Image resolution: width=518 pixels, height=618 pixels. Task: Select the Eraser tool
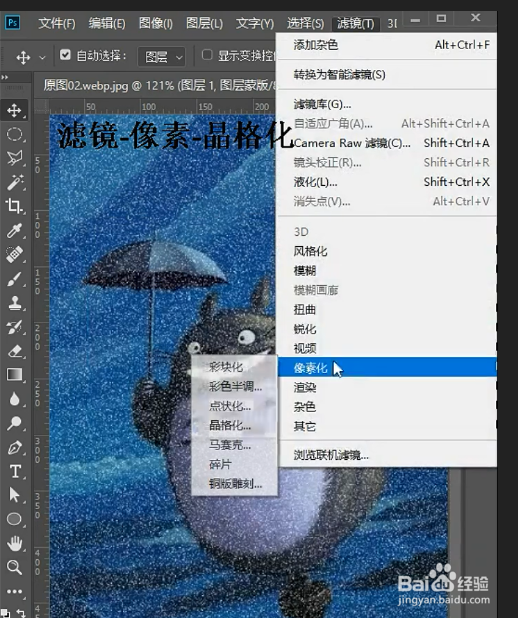pos(15,351)
